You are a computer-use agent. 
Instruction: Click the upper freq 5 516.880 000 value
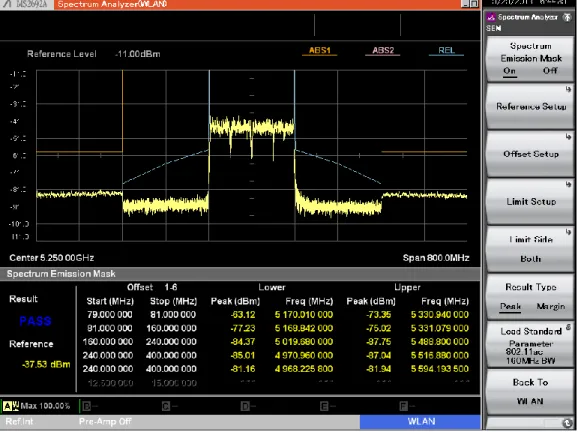tap(440, 355)
